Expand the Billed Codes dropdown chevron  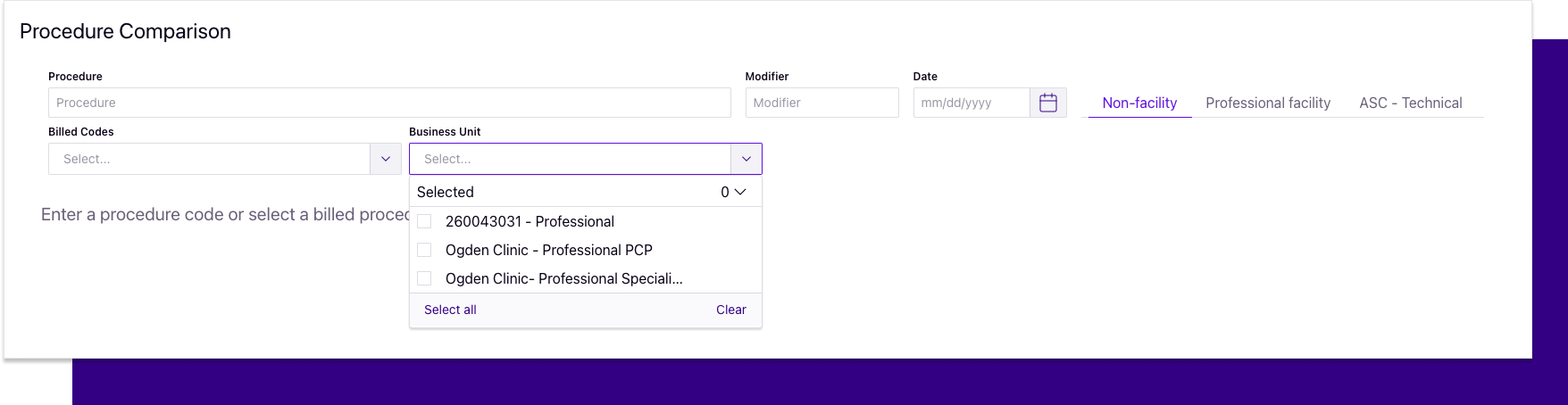tap(386, 159)
